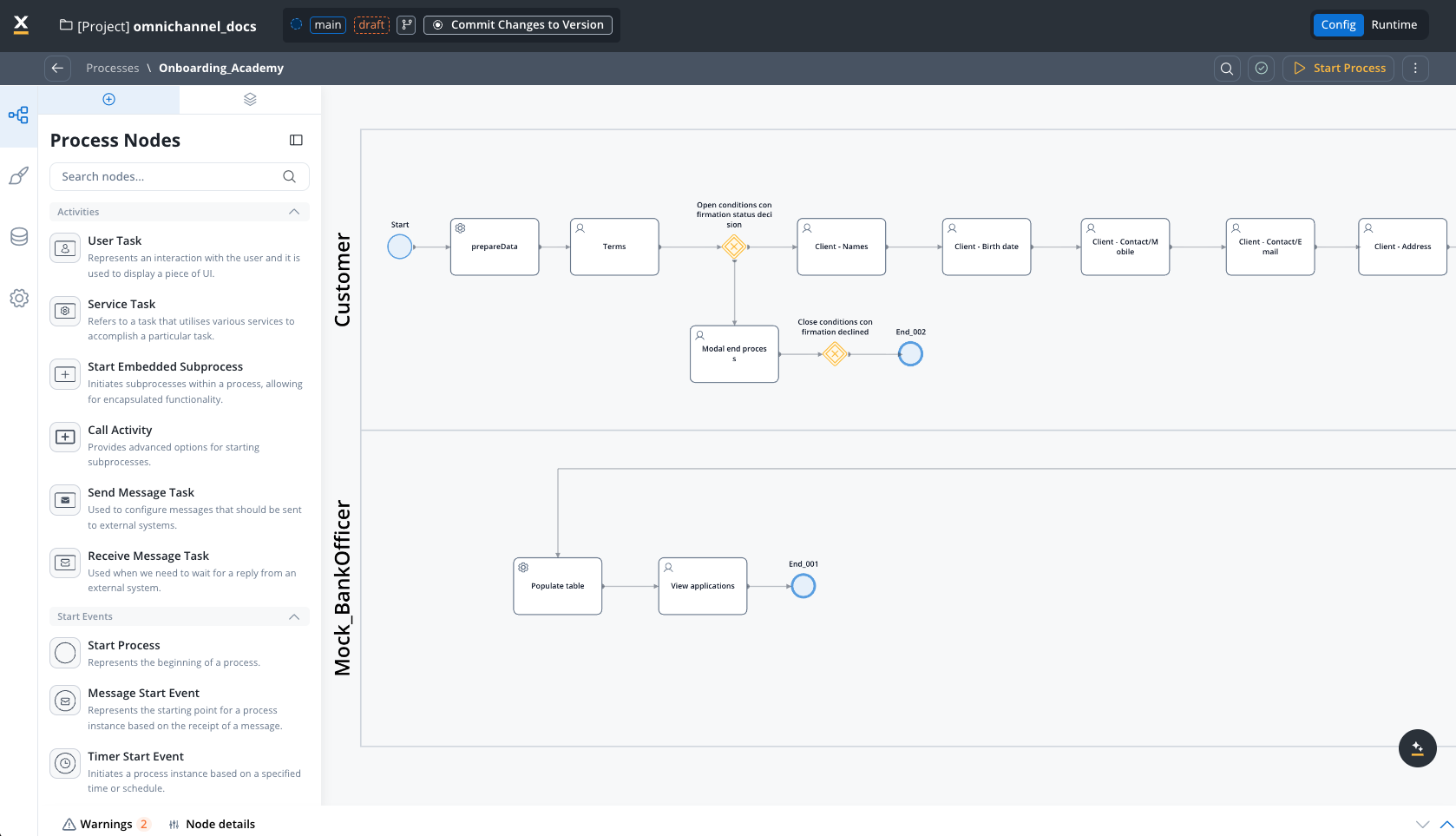Click the branch icon next to draft
1456x836 pixels.
point(406,25)
